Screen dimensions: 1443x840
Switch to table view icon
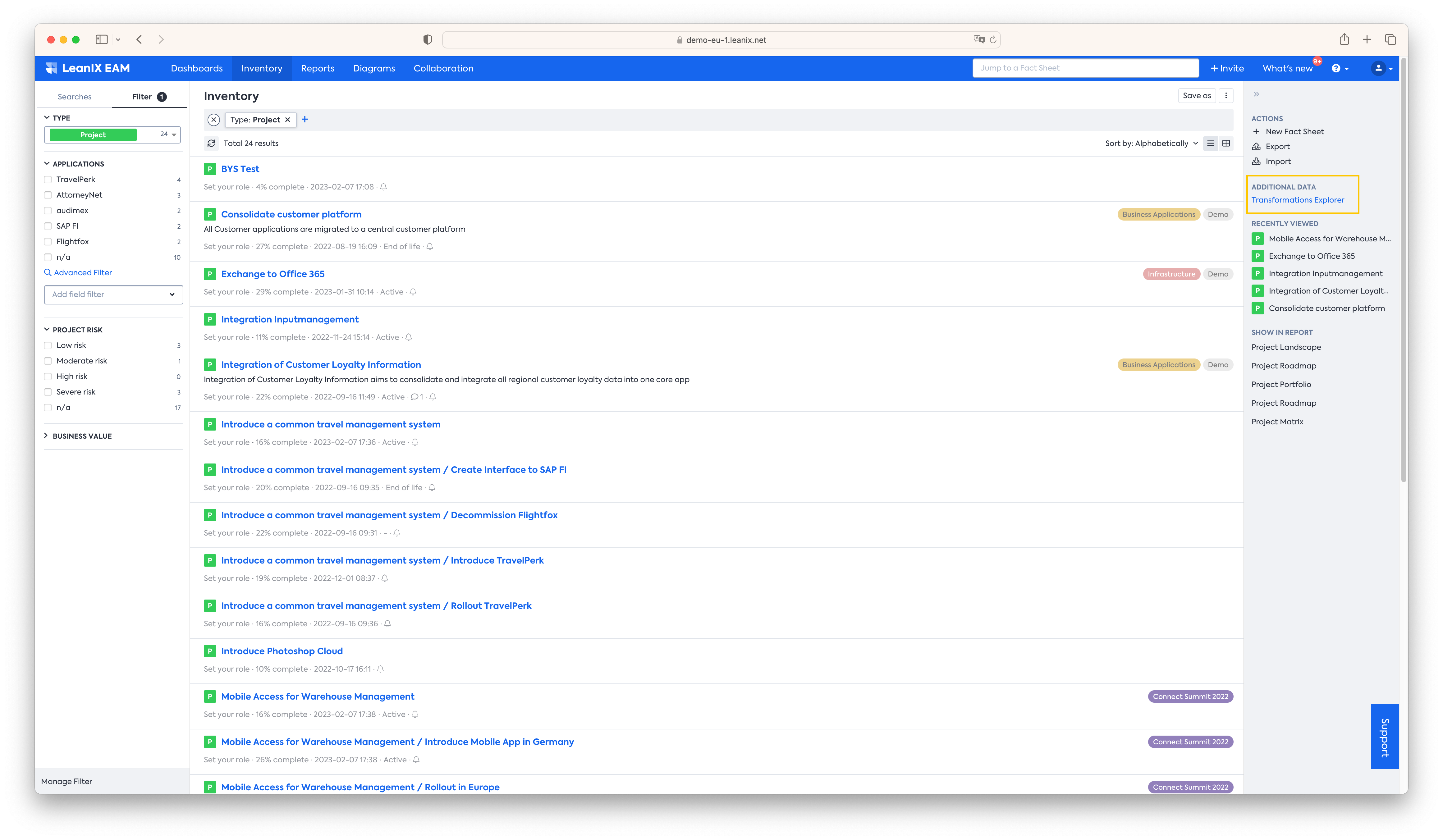pyautogui.click(x=1226, y=143)
